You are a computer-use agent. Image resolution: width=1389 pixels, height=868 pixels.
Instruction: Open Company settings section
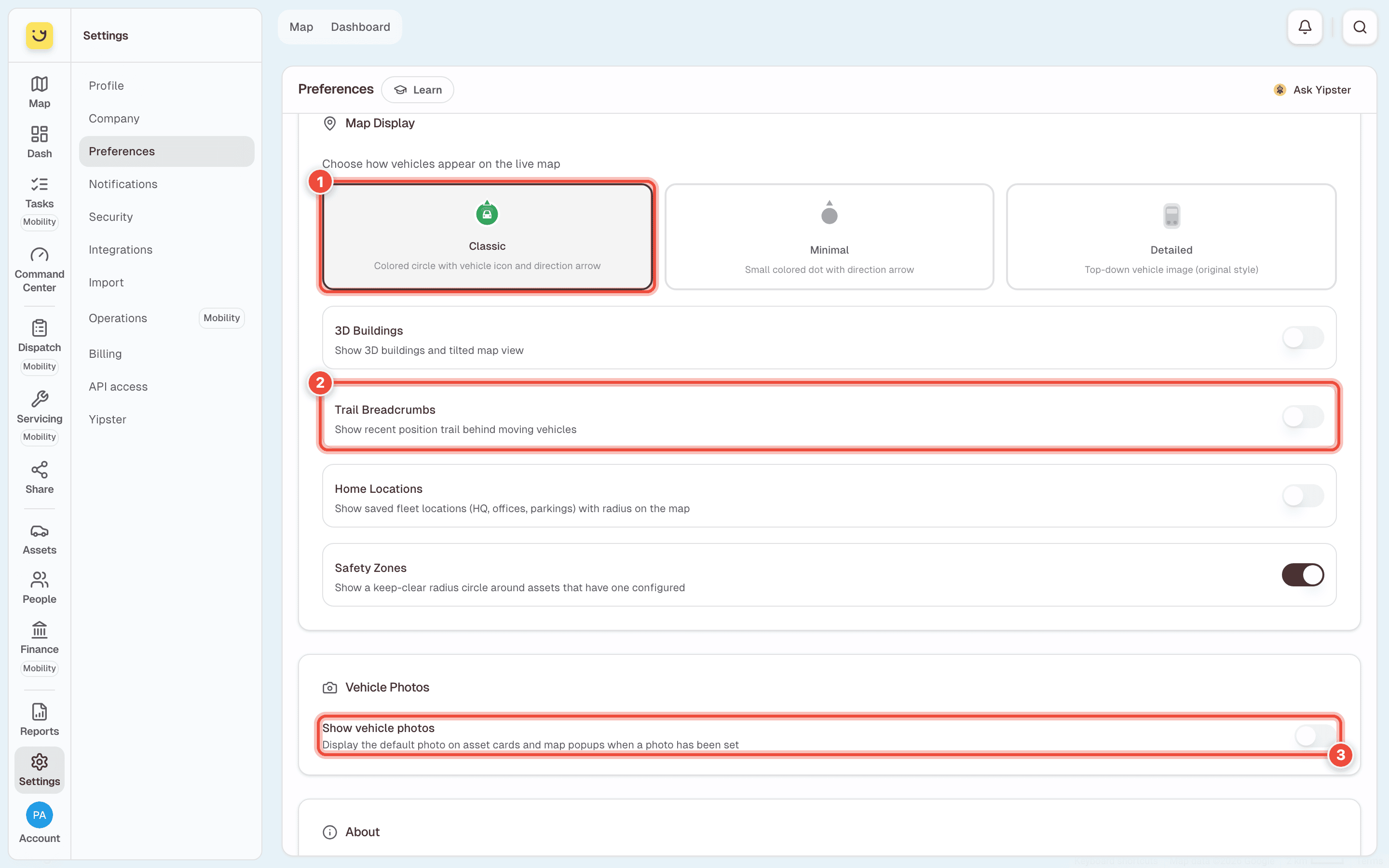(166, 118)
